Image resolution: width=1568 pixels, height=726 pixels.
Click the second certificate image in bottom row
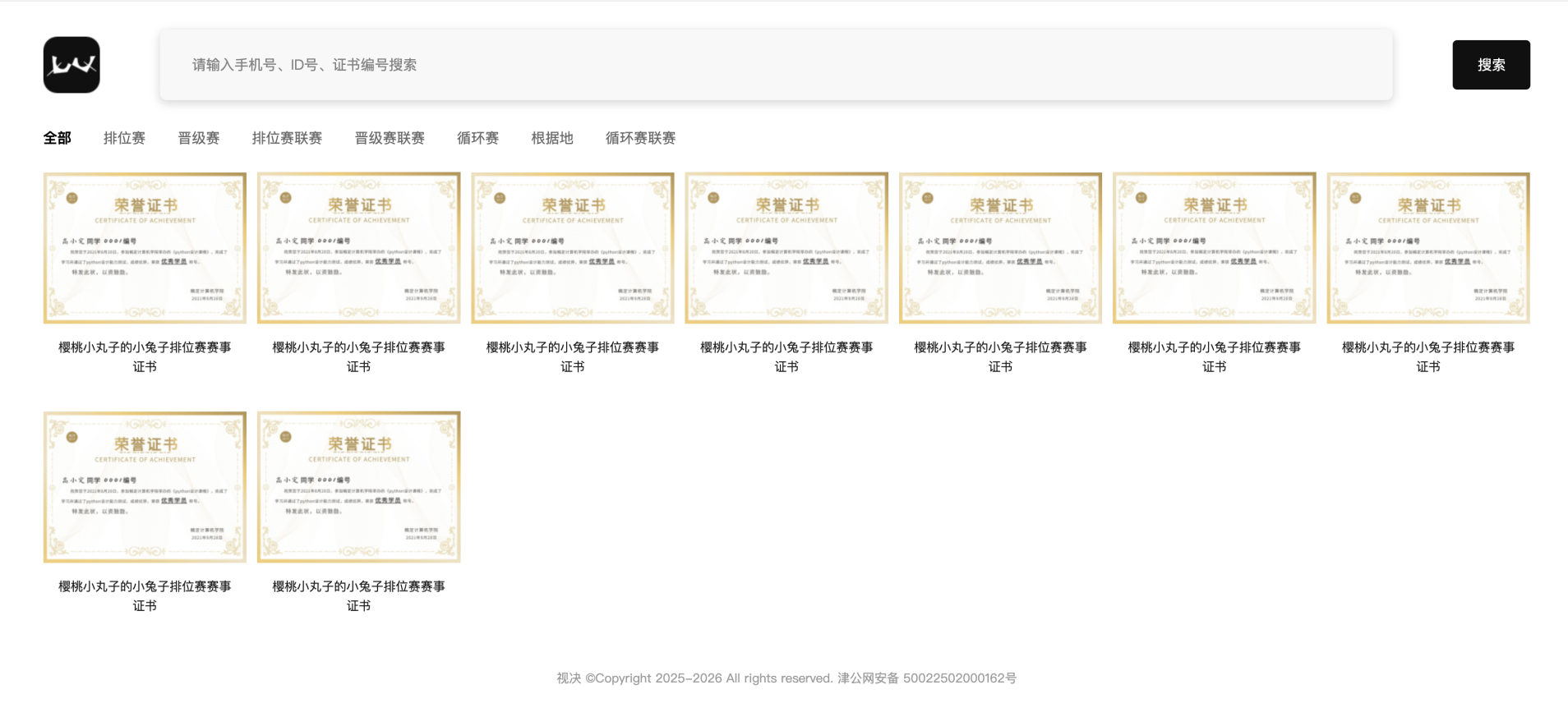(358, 487)
